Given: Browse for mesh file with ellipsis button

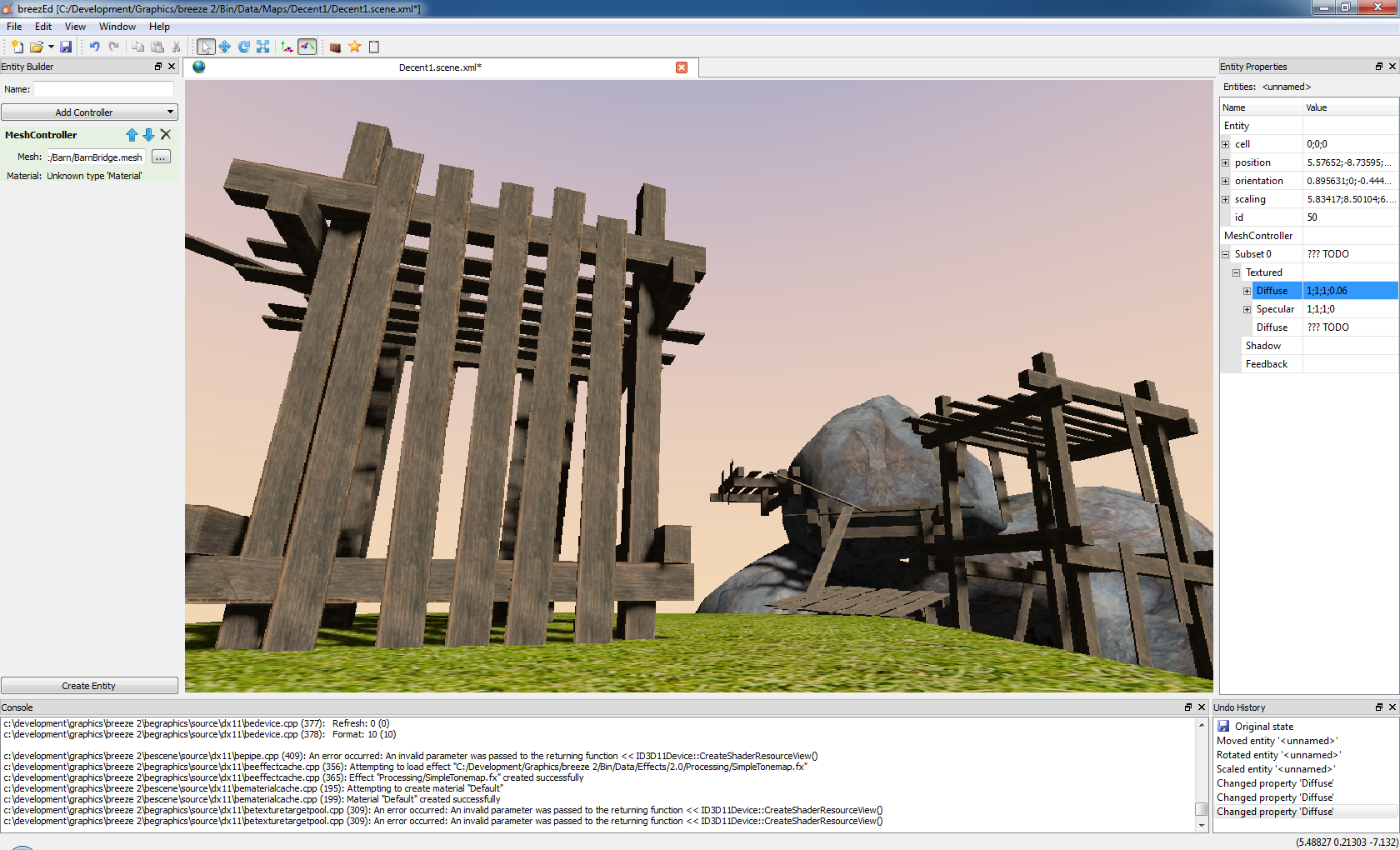Looking at the screenshot, I should pyautogui.click(x=161, y=157).
